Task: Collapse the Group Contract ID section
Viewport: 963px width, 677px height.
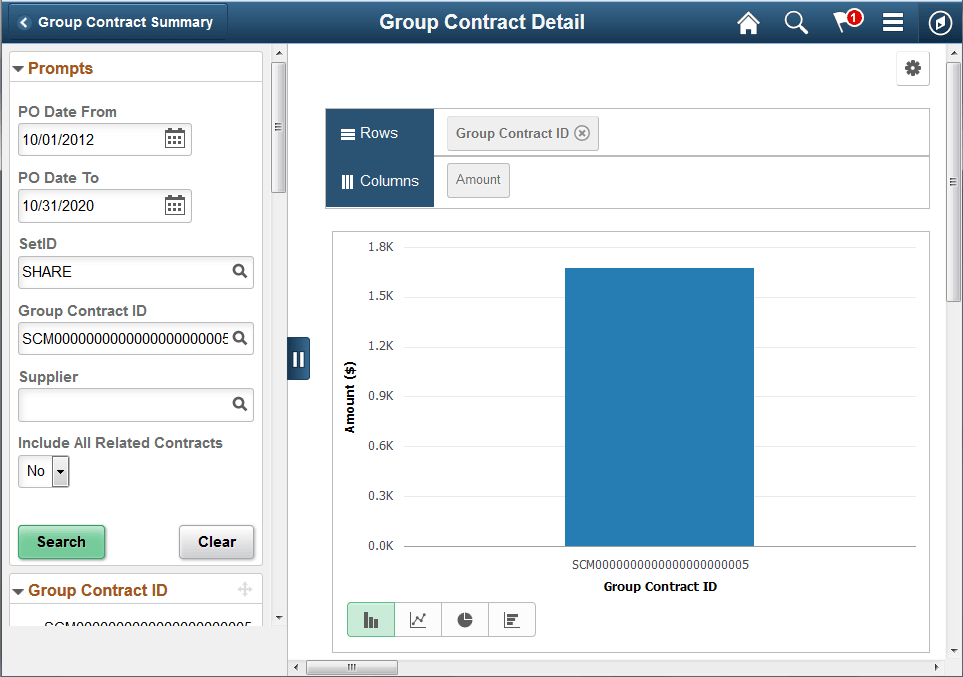Action: (18, 590)
